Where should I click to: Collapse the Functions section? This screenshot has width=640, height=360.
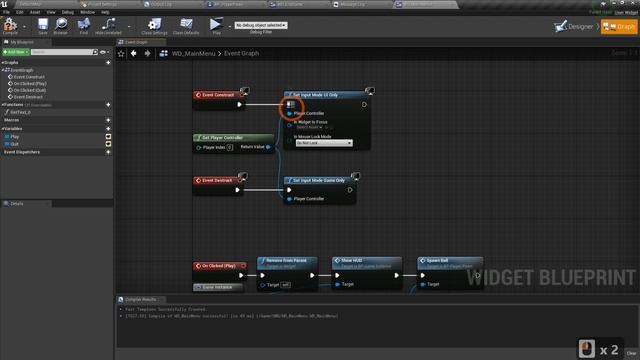(x=3, y=104)
